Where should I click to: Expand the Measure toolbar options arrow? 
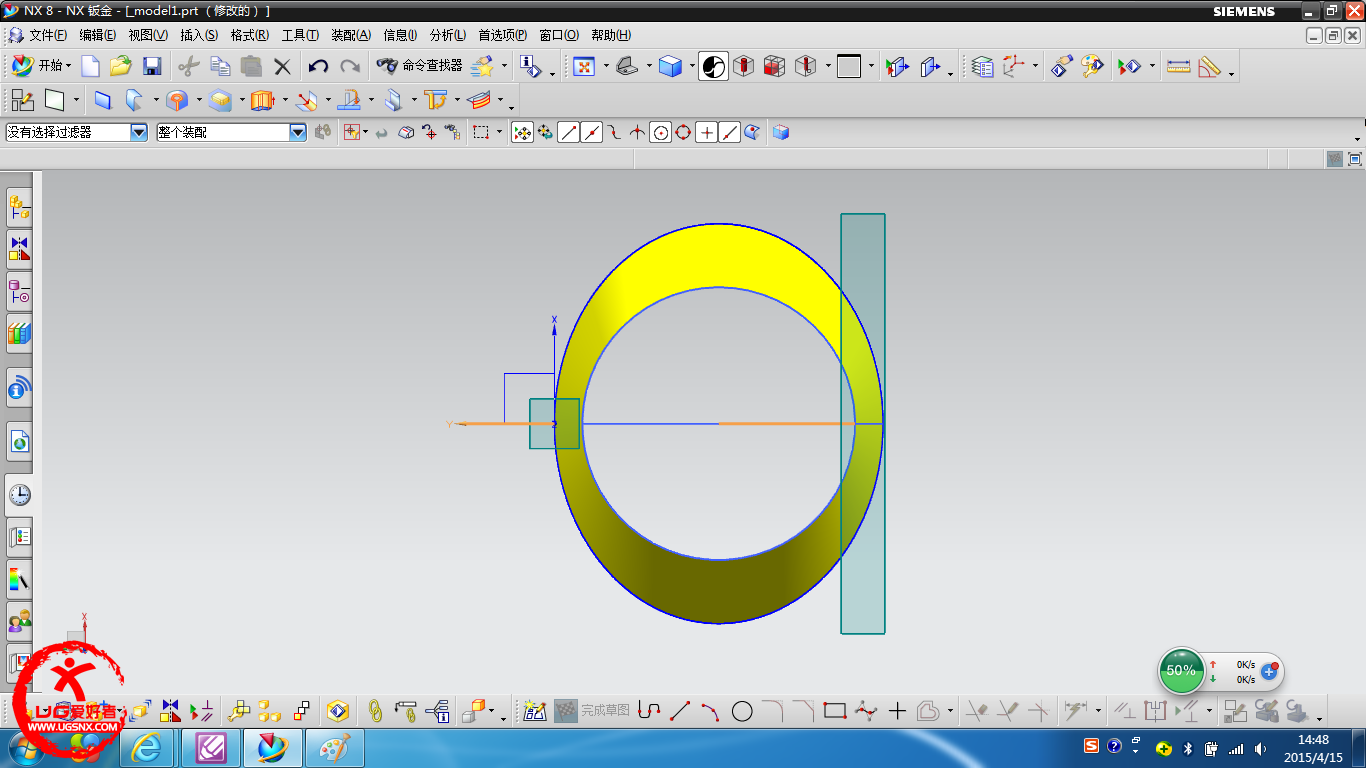click(1231, 72)
